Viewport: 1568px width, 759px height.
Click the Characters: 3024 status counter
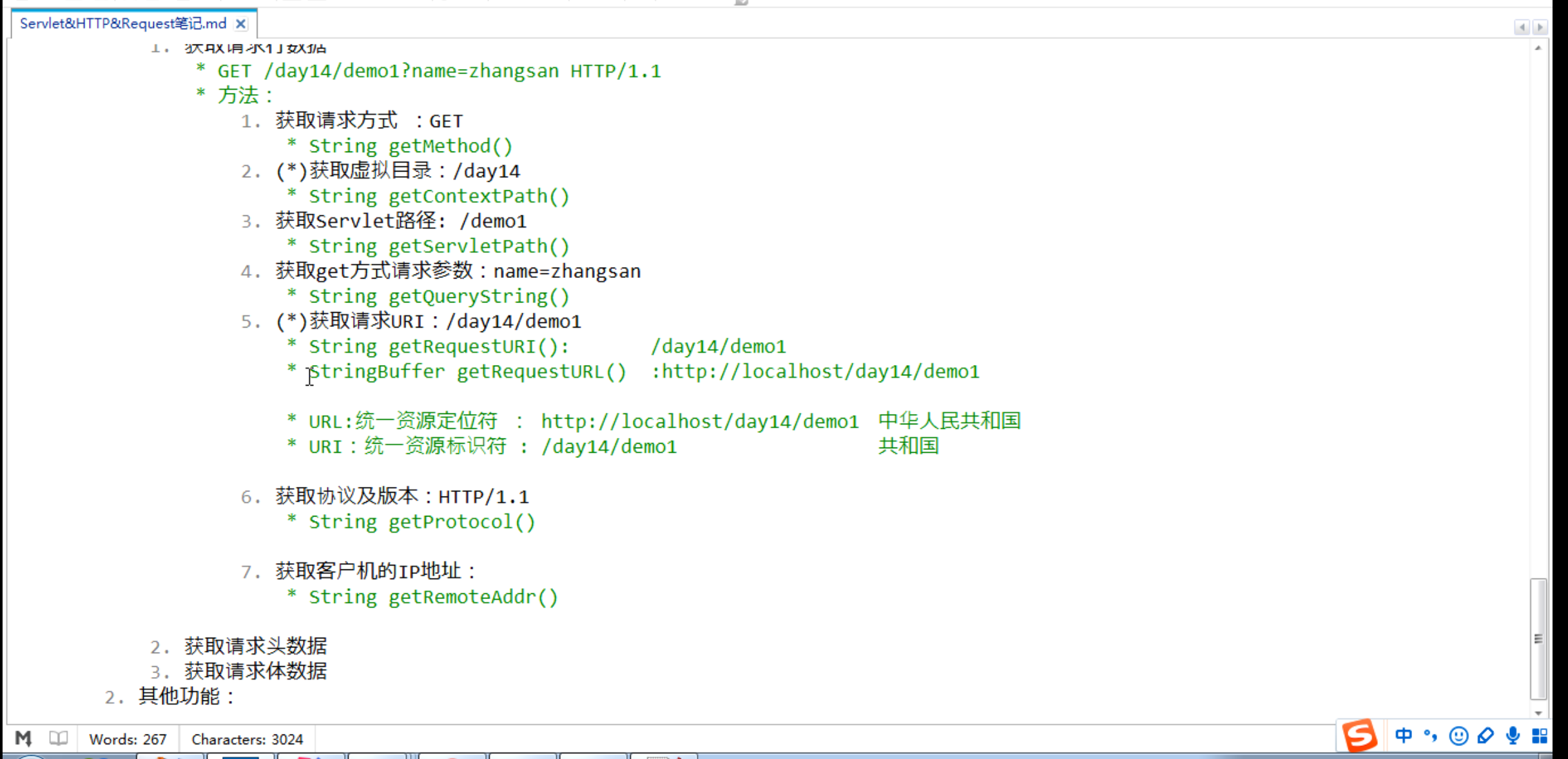[x=247, y=739]
